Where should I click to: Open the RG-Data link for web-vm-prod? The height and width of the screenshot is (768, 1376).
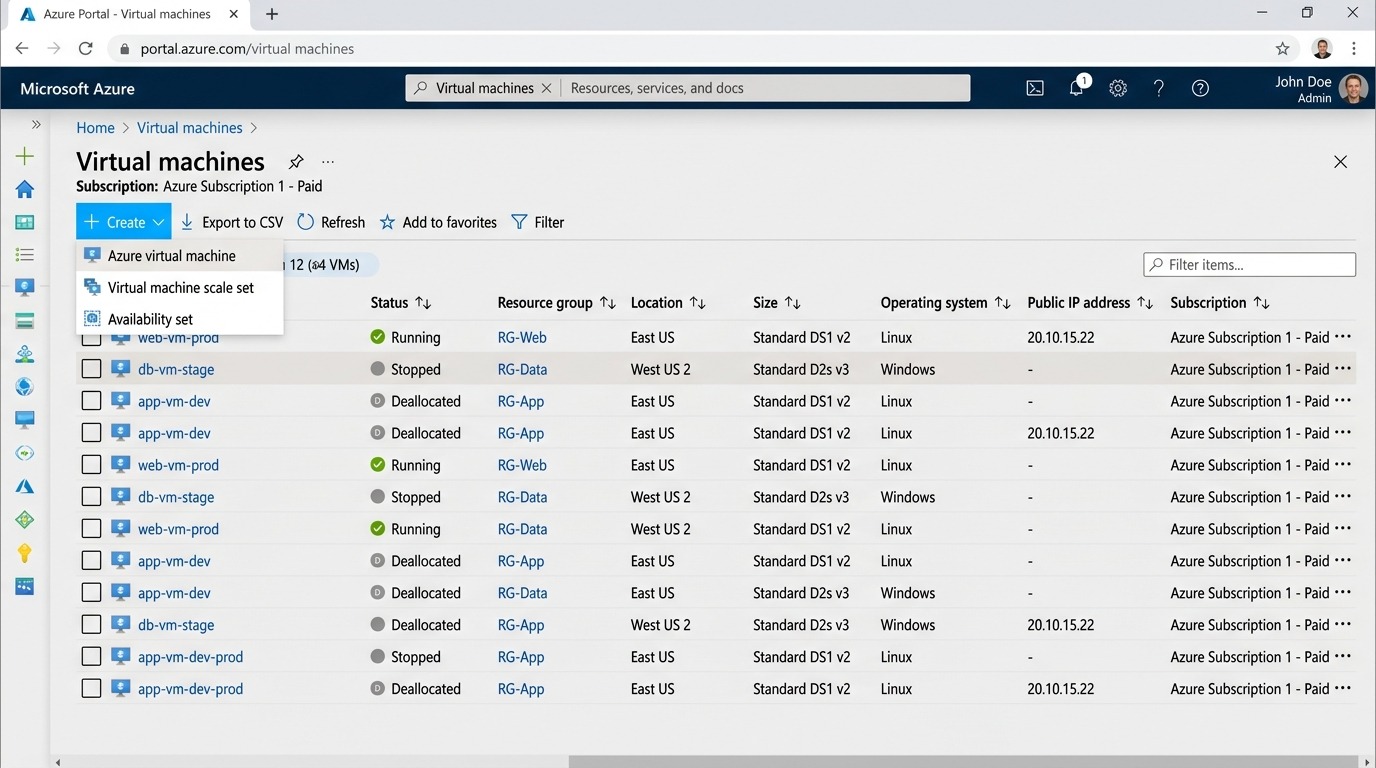point(522,529)
